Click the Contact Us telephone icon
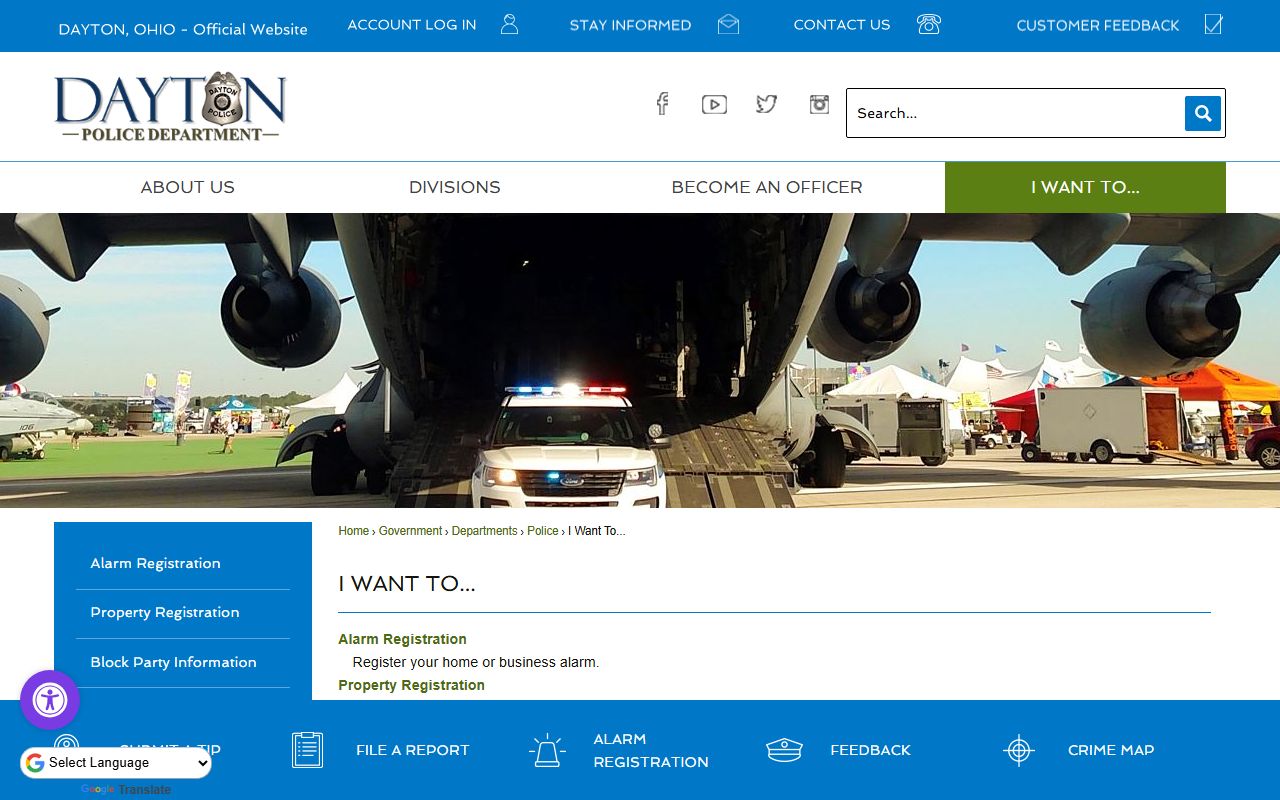Screen dimensions: 1280x800 click(x=929, y=24)
